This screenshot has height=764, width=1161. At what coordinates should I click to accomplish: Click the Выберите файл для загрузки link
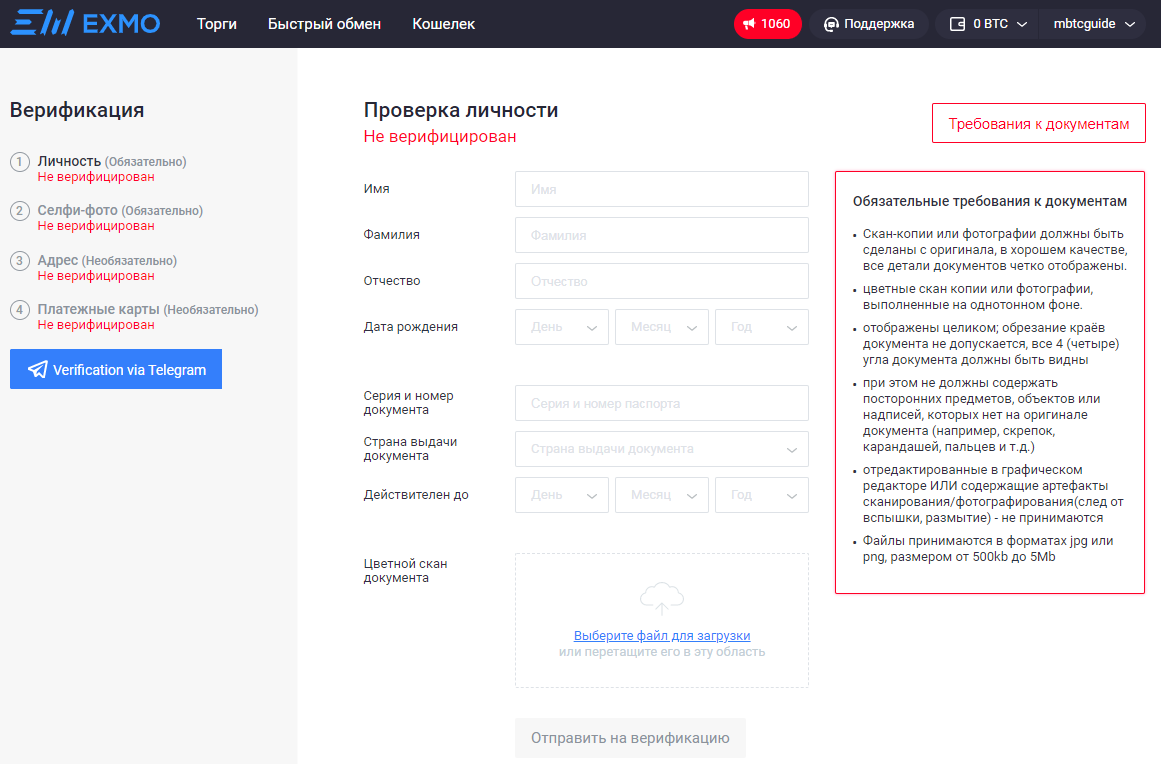pyautogui.click(x=661, y=636)
